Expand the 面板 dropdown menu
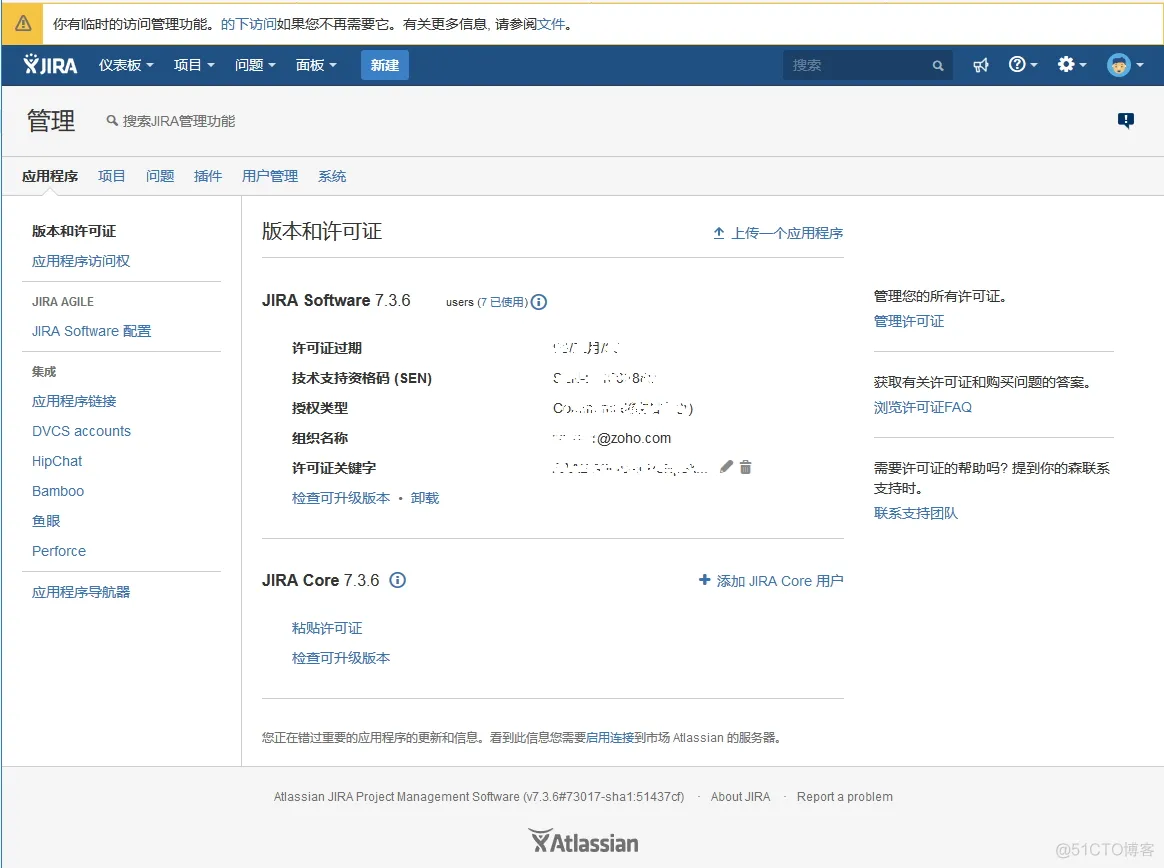This screenshot has height=868, width=1164. (x=315, y=65)
